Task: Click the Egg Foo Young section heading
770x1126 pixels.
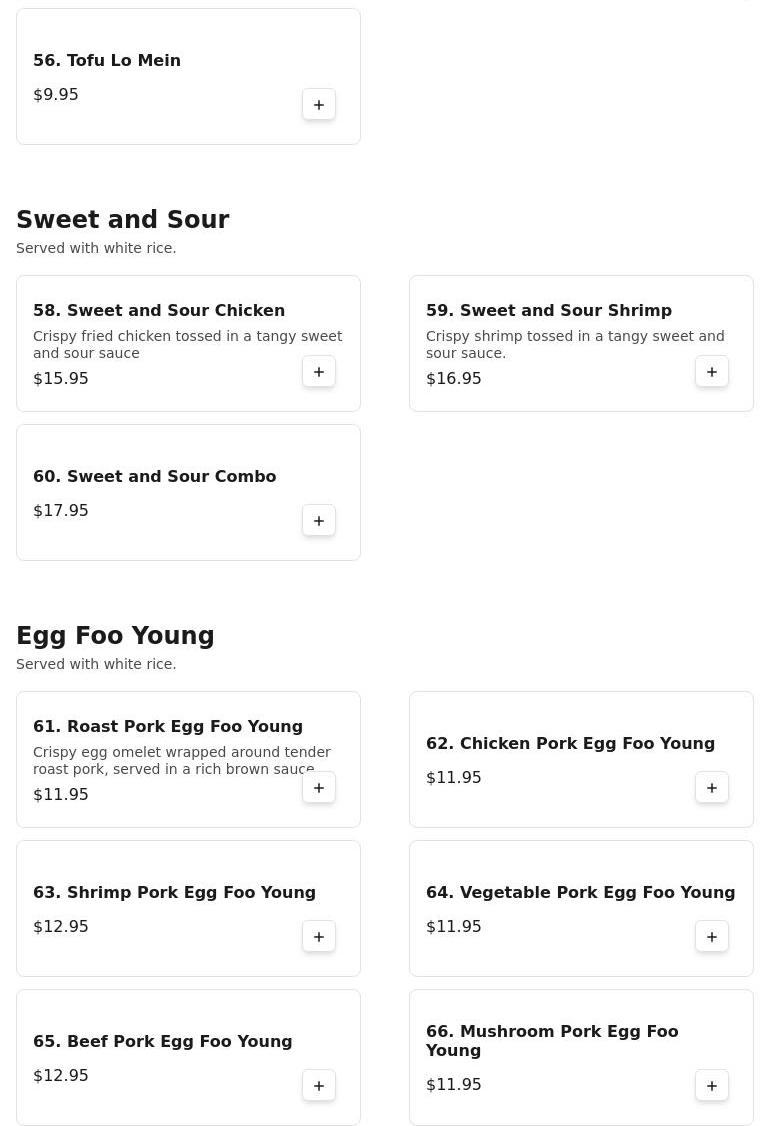Action: 115,636
